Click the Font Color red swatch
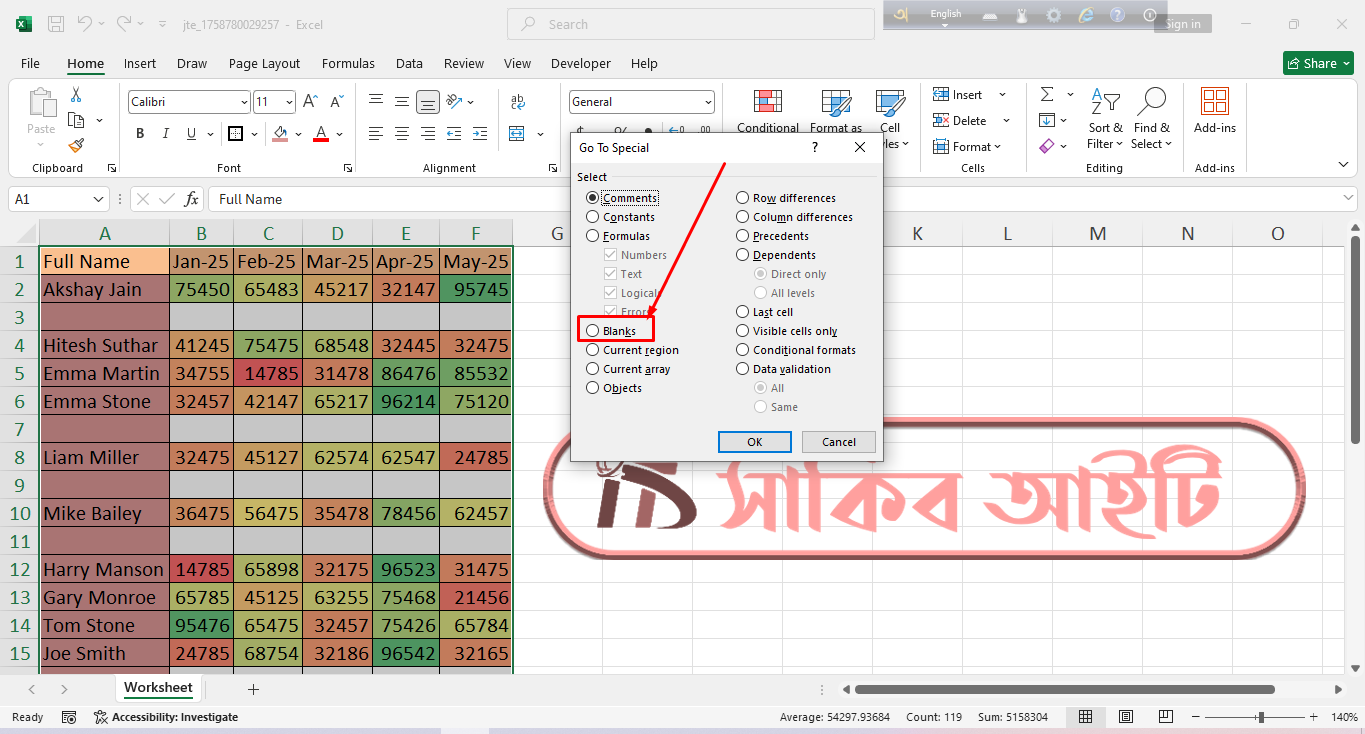1365x734 pixels. [319, 133]
